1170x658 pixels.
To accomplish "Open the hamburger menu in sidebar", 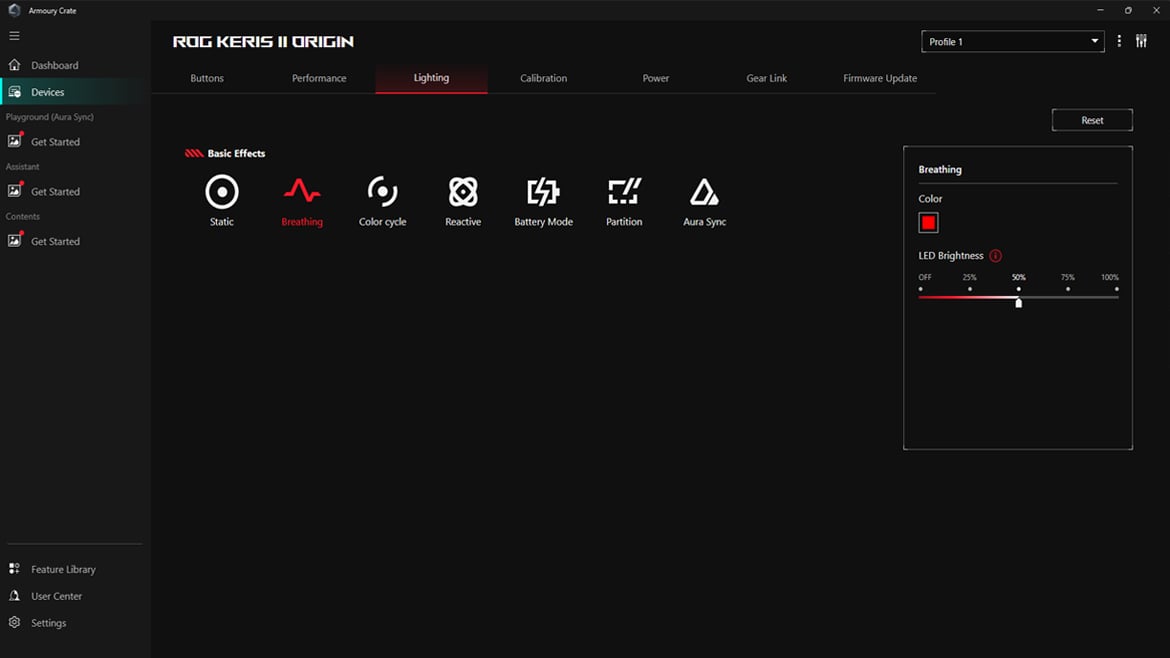I will click(x=14, y=36).
